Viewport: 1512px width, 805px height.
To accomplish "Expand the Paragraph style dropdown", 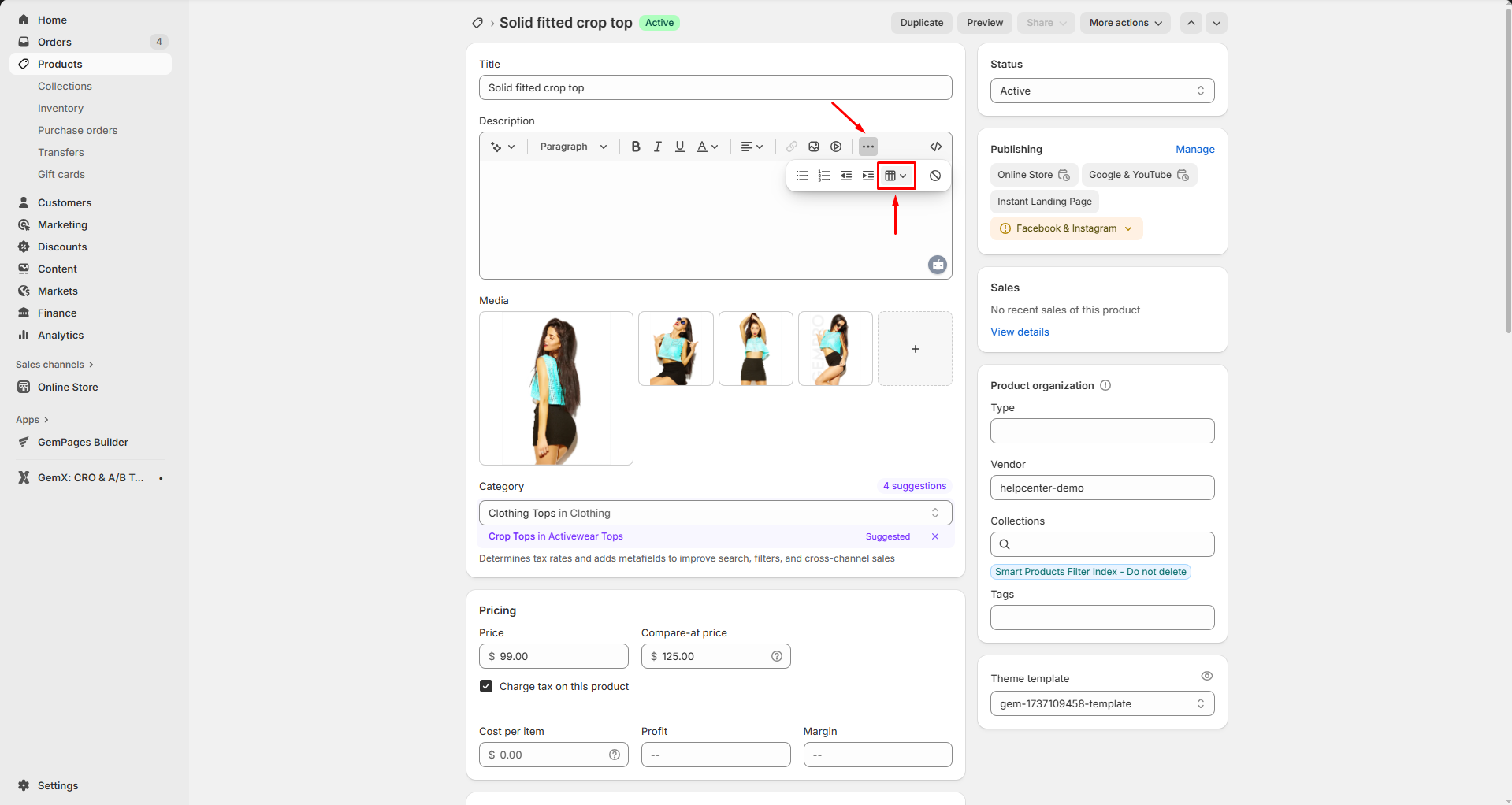I will pyautogui.click(x=573, y=147).
